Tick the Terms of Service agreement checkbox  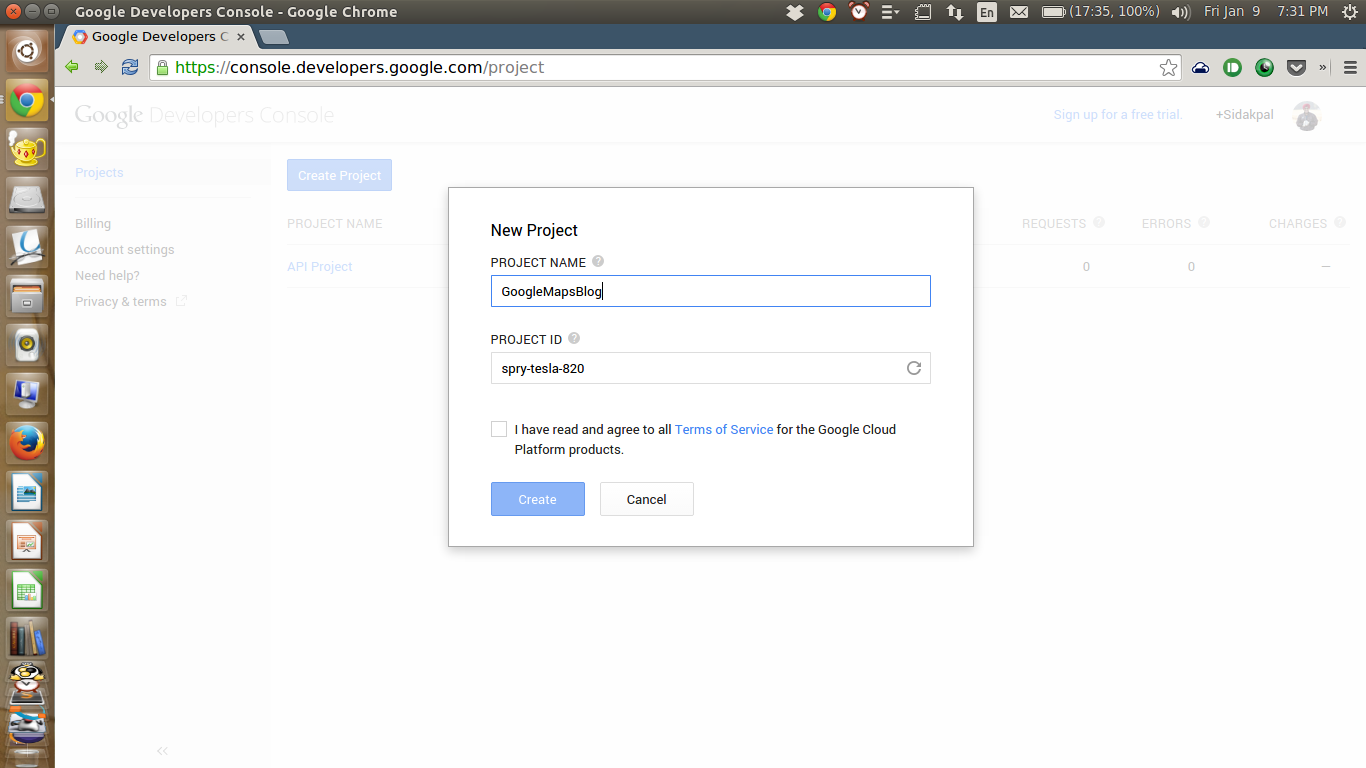(499, 429)
